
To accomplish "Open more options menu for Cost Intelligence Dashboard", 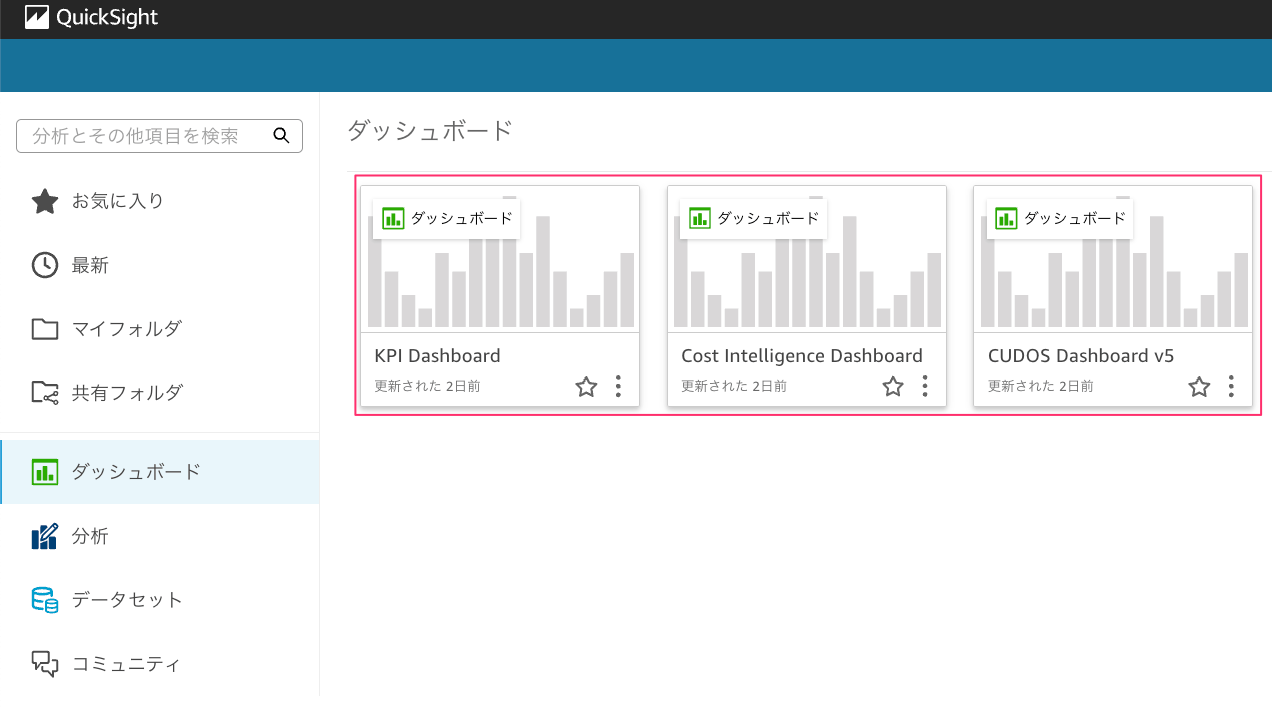I will pos(925,386).
